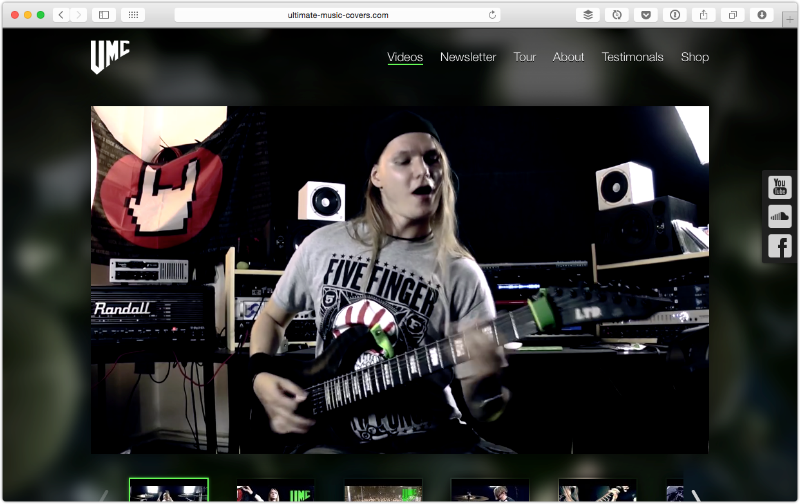Screen dimensions: 800x504
Task: Select the fifth thumbnail with guitar
Action: click(597, 490)
